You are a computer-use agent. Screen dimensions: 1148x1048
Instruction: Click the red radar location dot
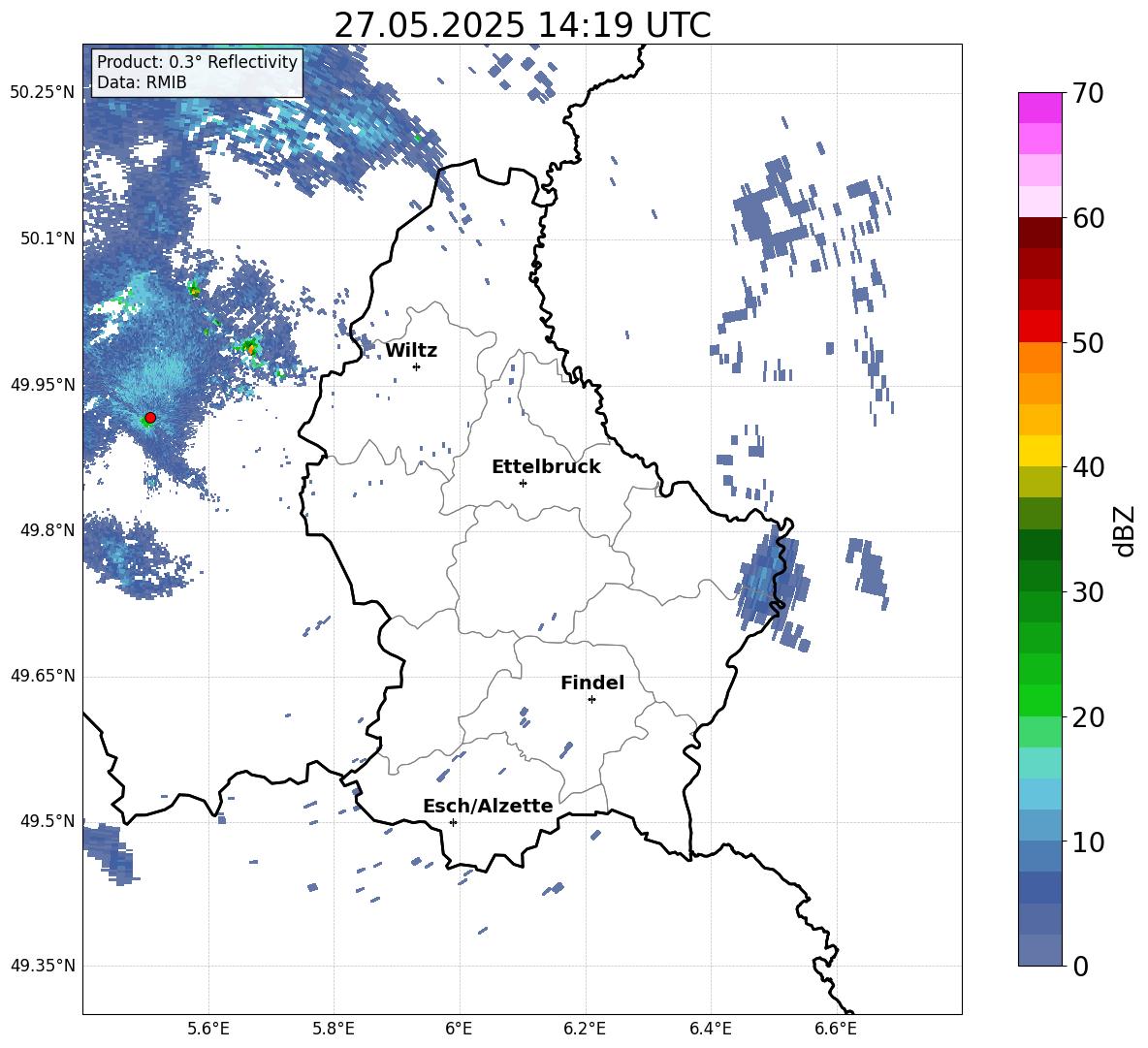click(x=150, y=418)
